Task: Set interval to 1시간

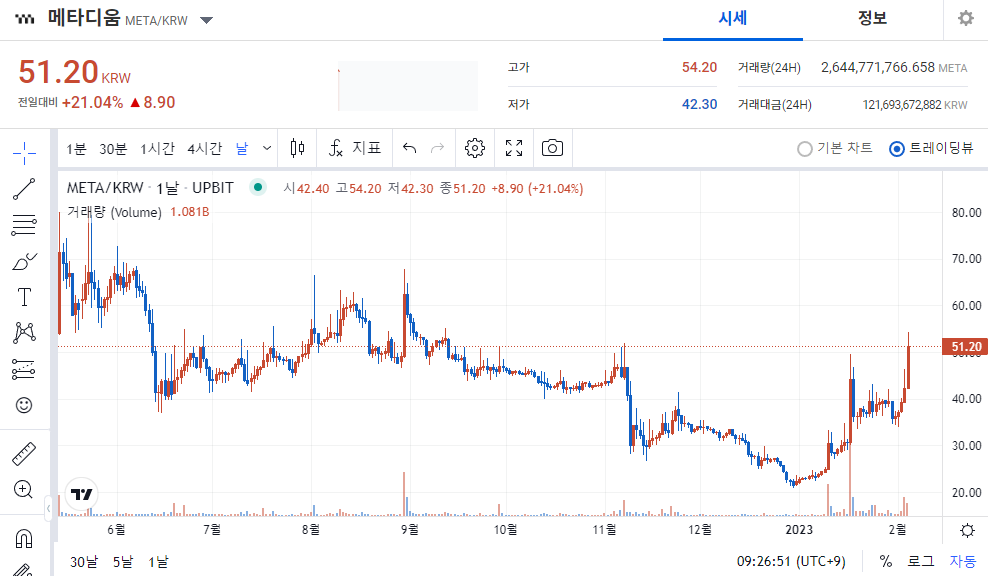Action: (157, 149)
